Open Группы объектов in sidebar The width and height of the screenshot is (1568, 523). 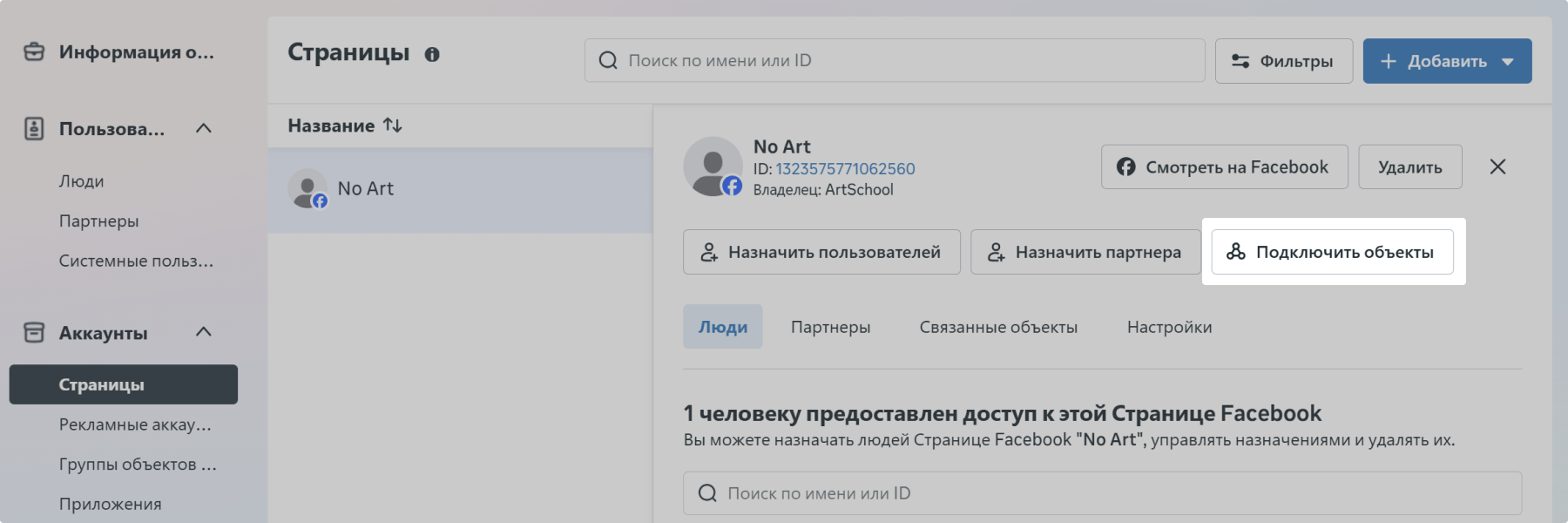[x=138, y=465]
